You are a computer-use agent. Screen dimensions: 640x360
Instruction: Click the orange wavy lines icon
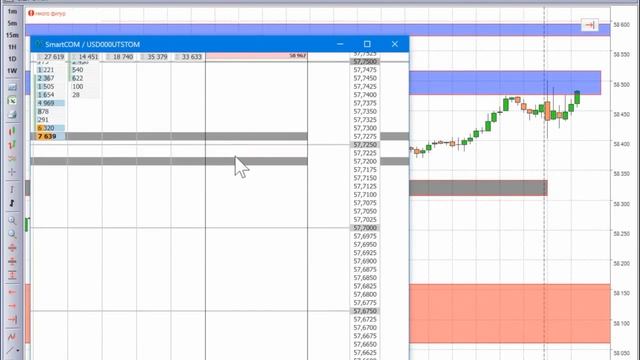tap(12, 158)
